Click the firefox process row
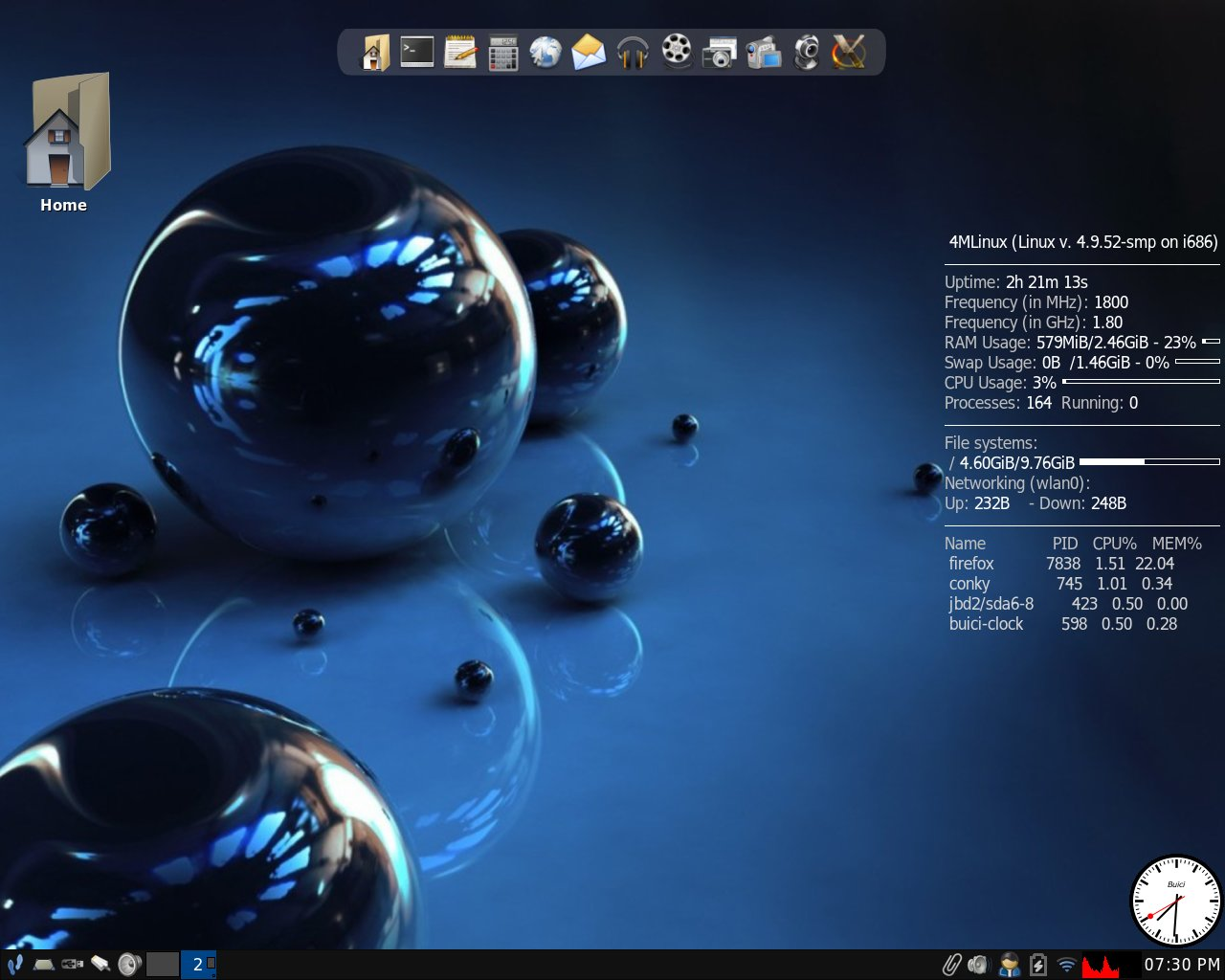Viewport: 1225px width, 980px height. [x=1061, y=564]
